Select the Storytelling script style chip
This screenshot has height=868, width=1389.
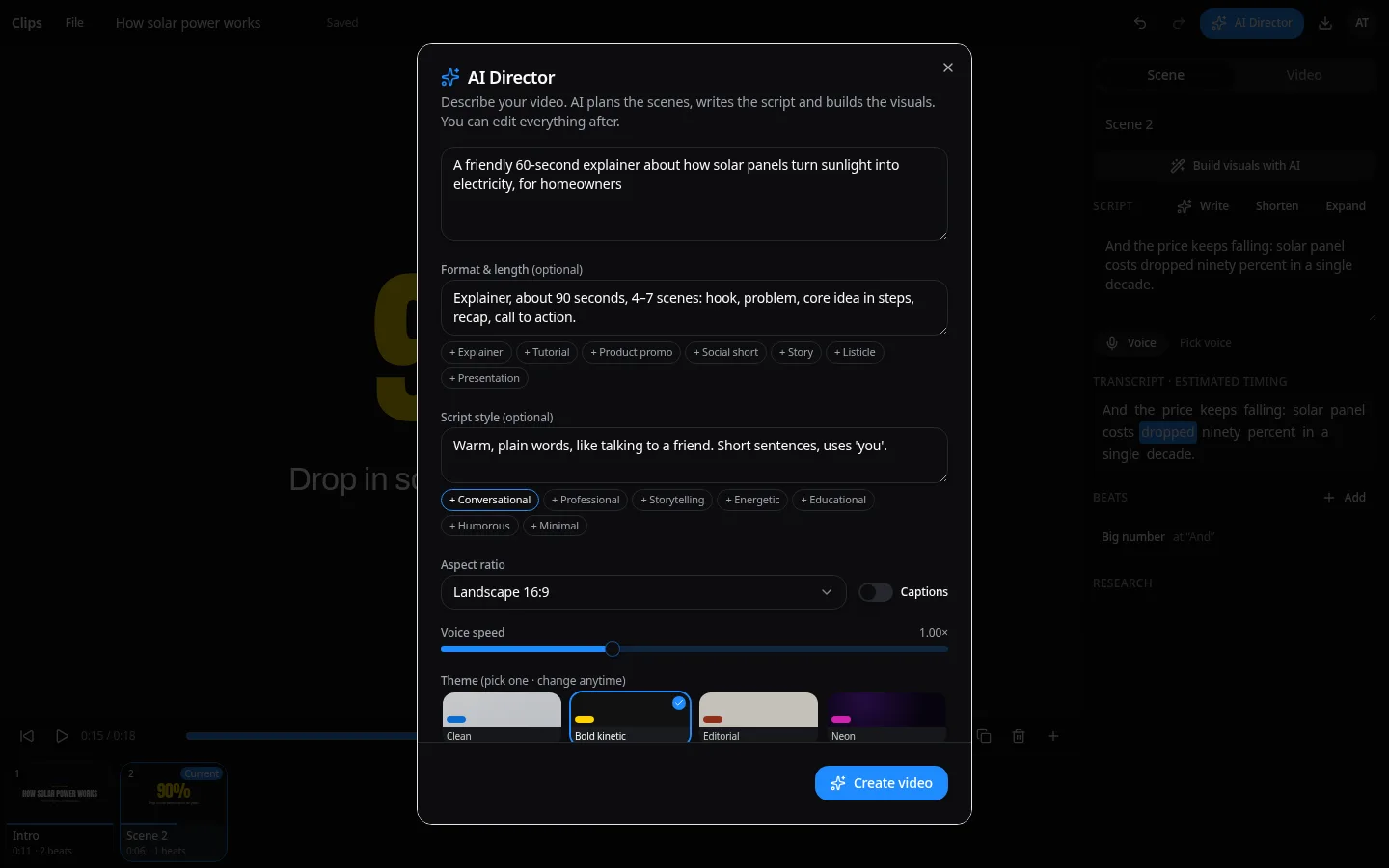point(672,500)
